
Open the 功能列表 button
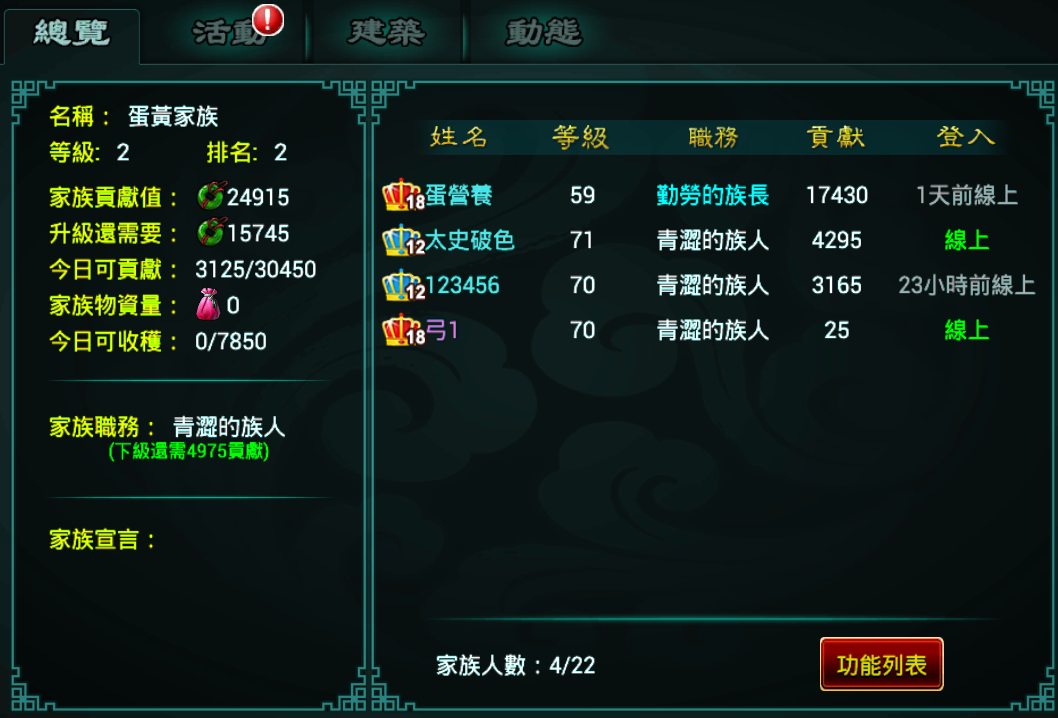[x=881, y=665]
